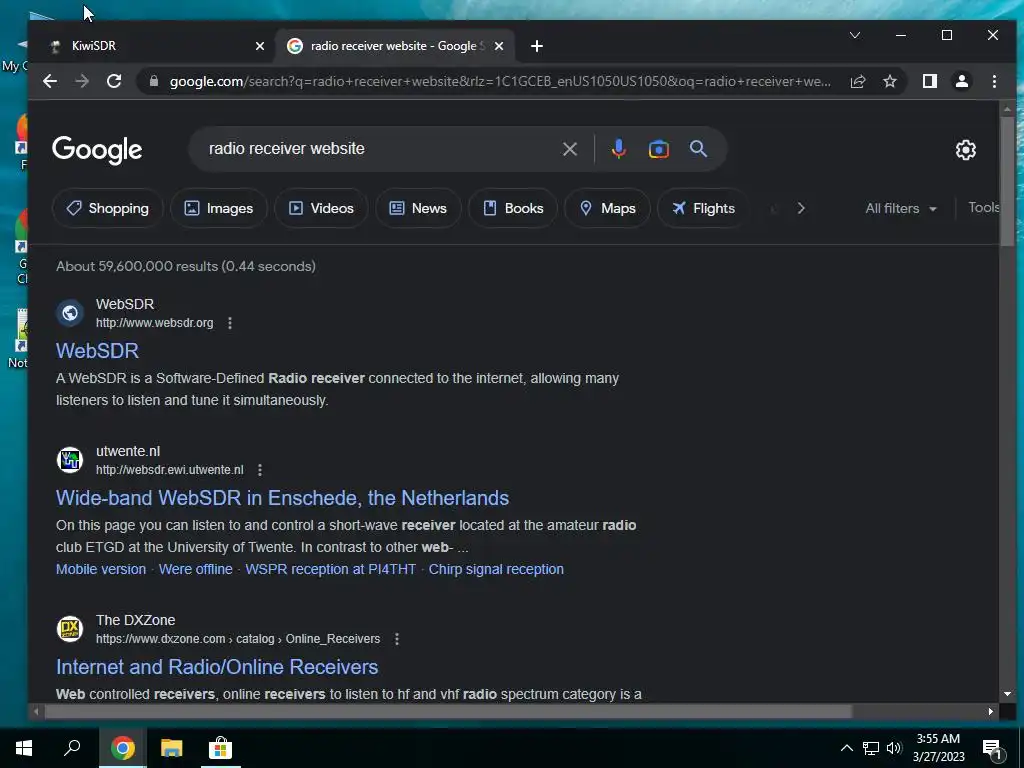Open the WebSDR result link
Viewport: 1024px width, 768px height.
point(97,351)
